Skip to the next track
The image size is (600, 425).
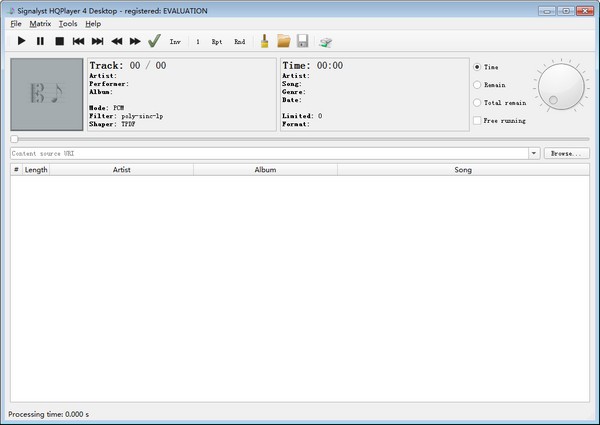coord(97,41)
